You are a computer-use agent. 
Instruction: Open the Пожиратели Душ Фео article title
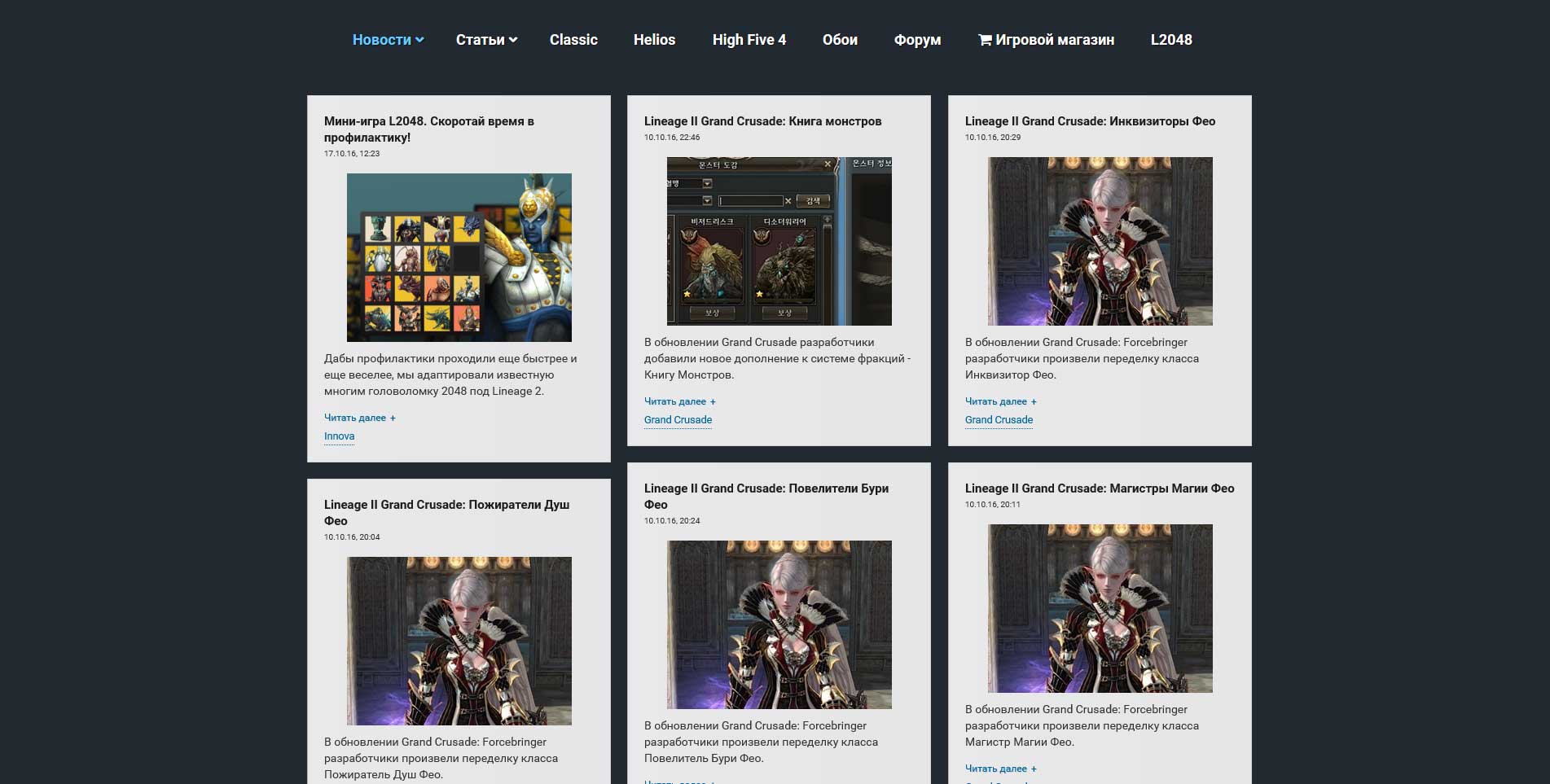[x=446, y=513]
